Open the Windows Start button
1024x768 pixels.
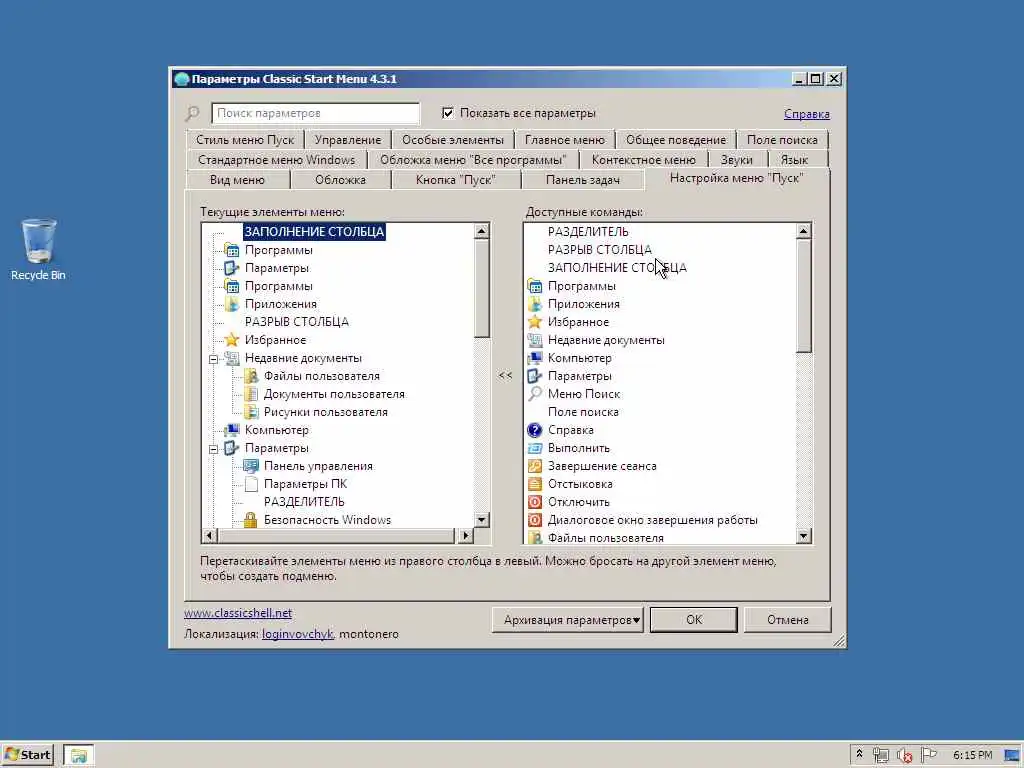click(x=27, y=755)
